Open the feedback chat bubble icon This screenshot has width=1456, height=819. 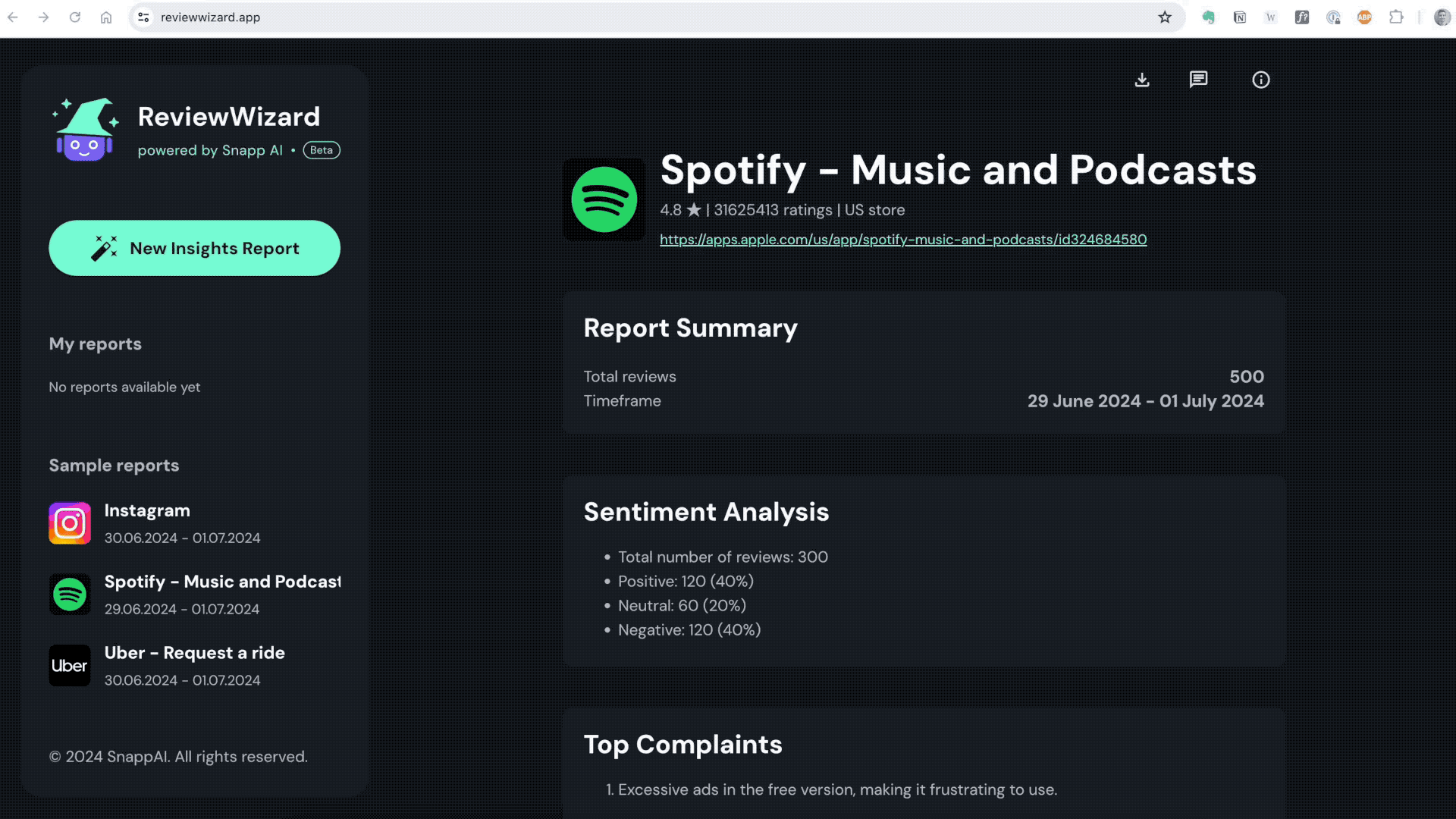pos(1198,80)
